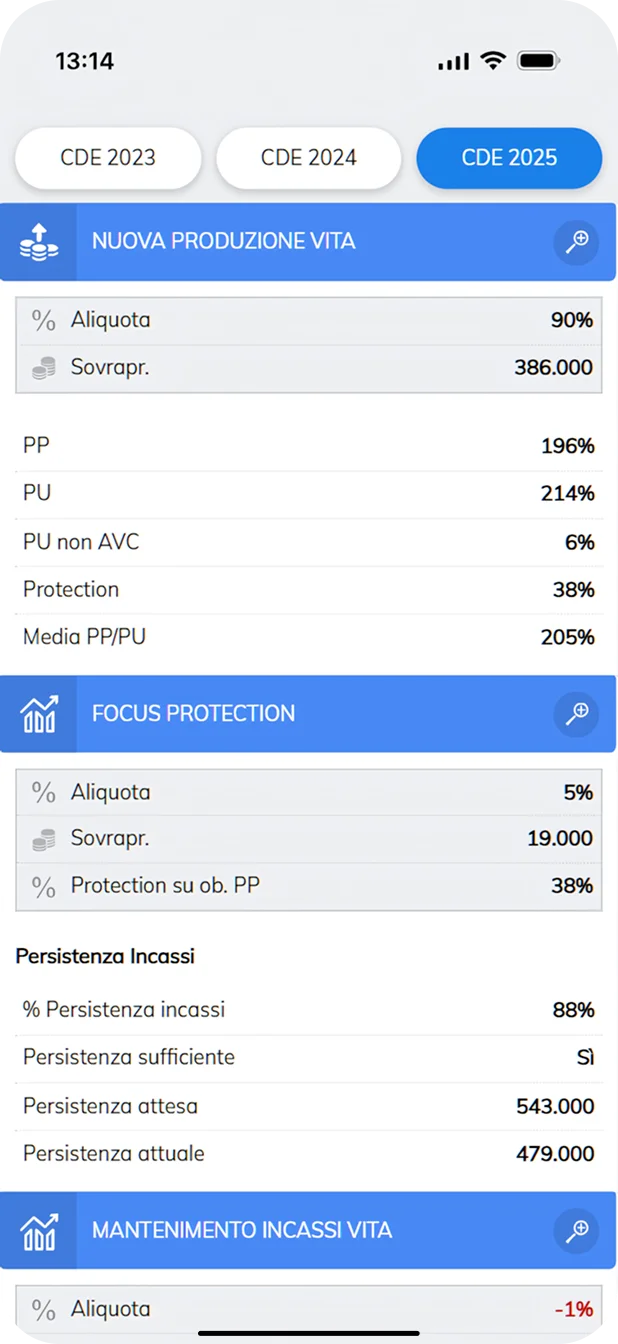The image size is (618, 1344).
Task: Tap the percent icon beside Aliquota 90%
Action: (x=43, y=320)
